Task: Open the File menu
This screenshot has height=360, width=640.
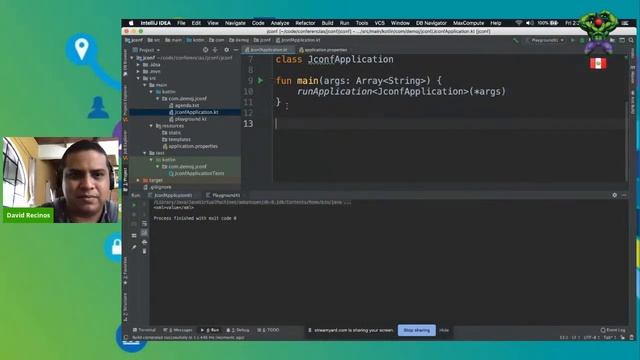Action: tap(181, 23)
